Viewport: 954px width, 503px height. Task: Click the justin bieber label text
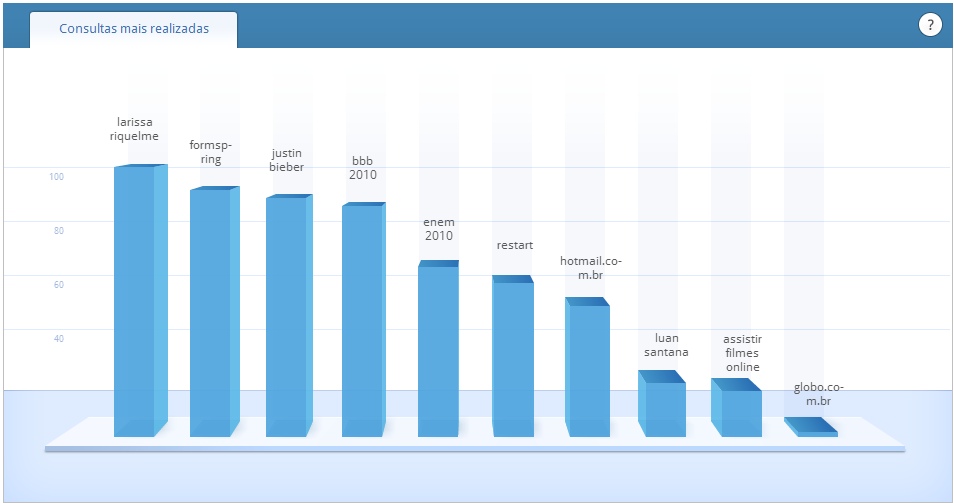tap(286, 160)
